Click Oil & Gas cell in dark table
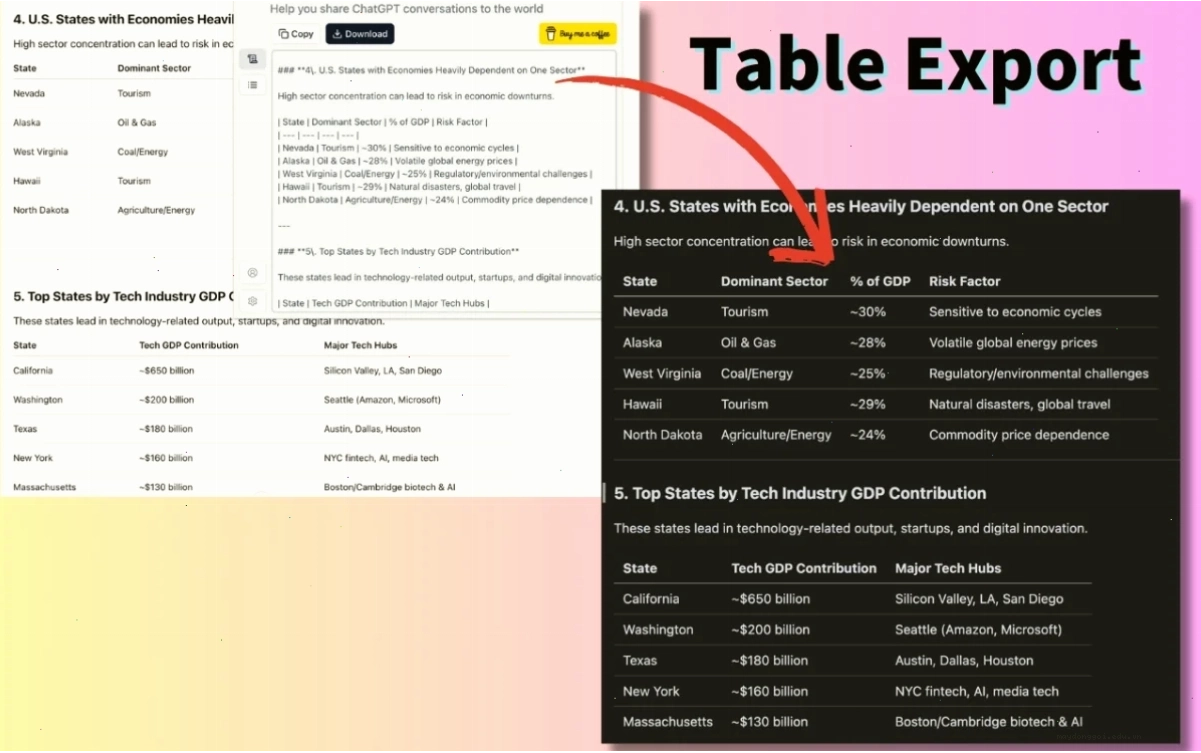This screenshot has height=753, width=1201. click(x=748, y=342)
